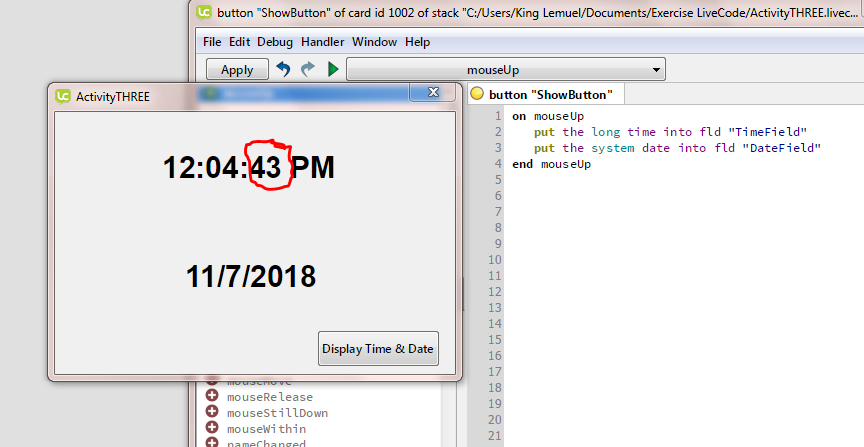Click the LiveCode icon in script editor title bar

point(204,12)
